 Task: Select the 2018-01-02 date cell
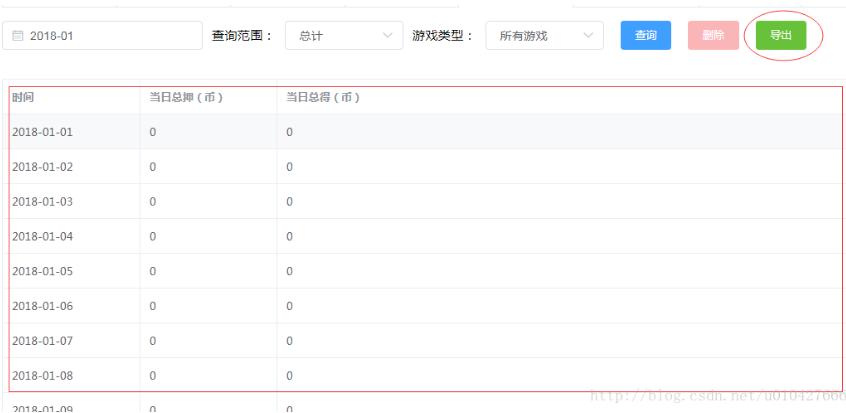tap(42, 167)
